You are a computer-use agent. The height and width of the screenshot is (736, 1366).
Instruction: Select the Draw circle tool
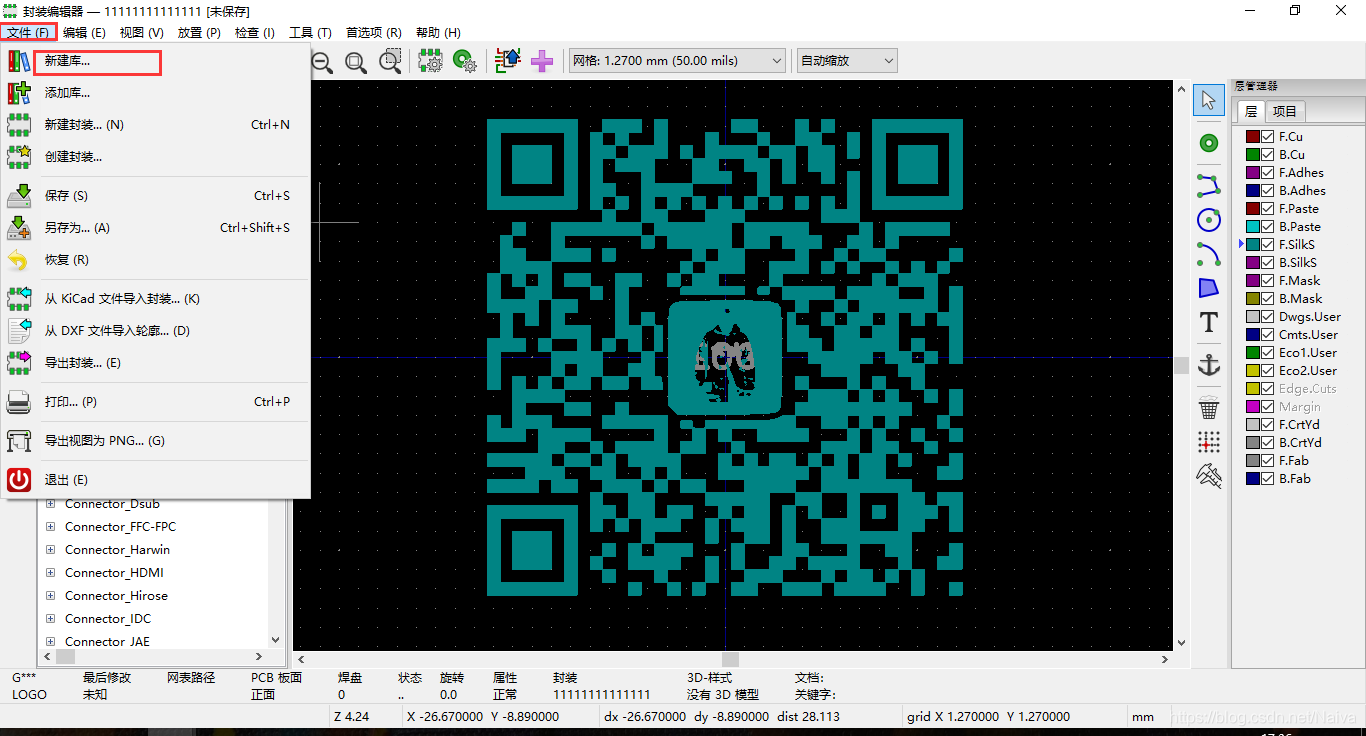(1209, 220)
